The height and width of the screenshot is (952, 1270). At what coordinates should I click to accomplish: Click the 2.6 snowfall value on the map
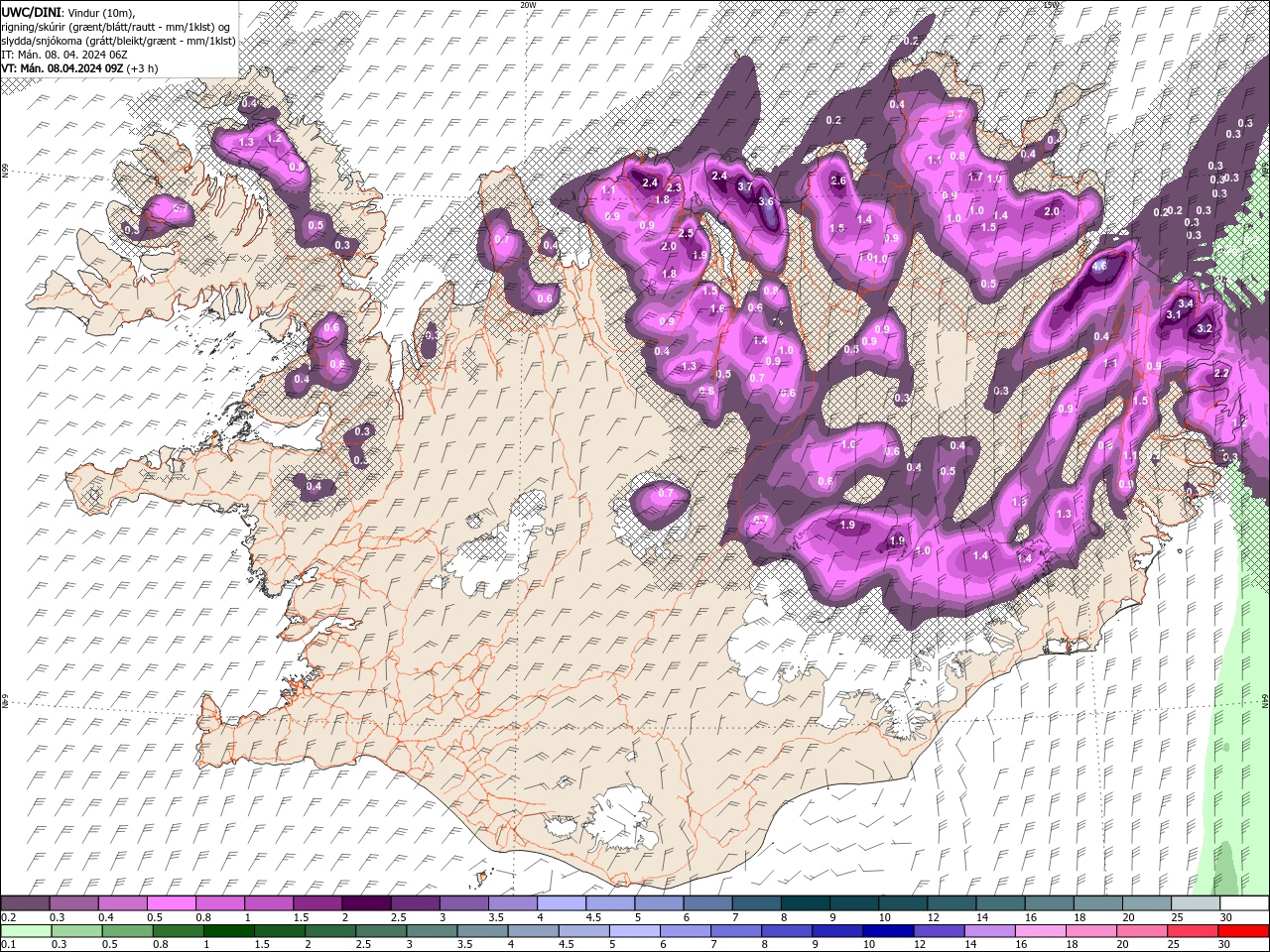[x=838, y=181]
